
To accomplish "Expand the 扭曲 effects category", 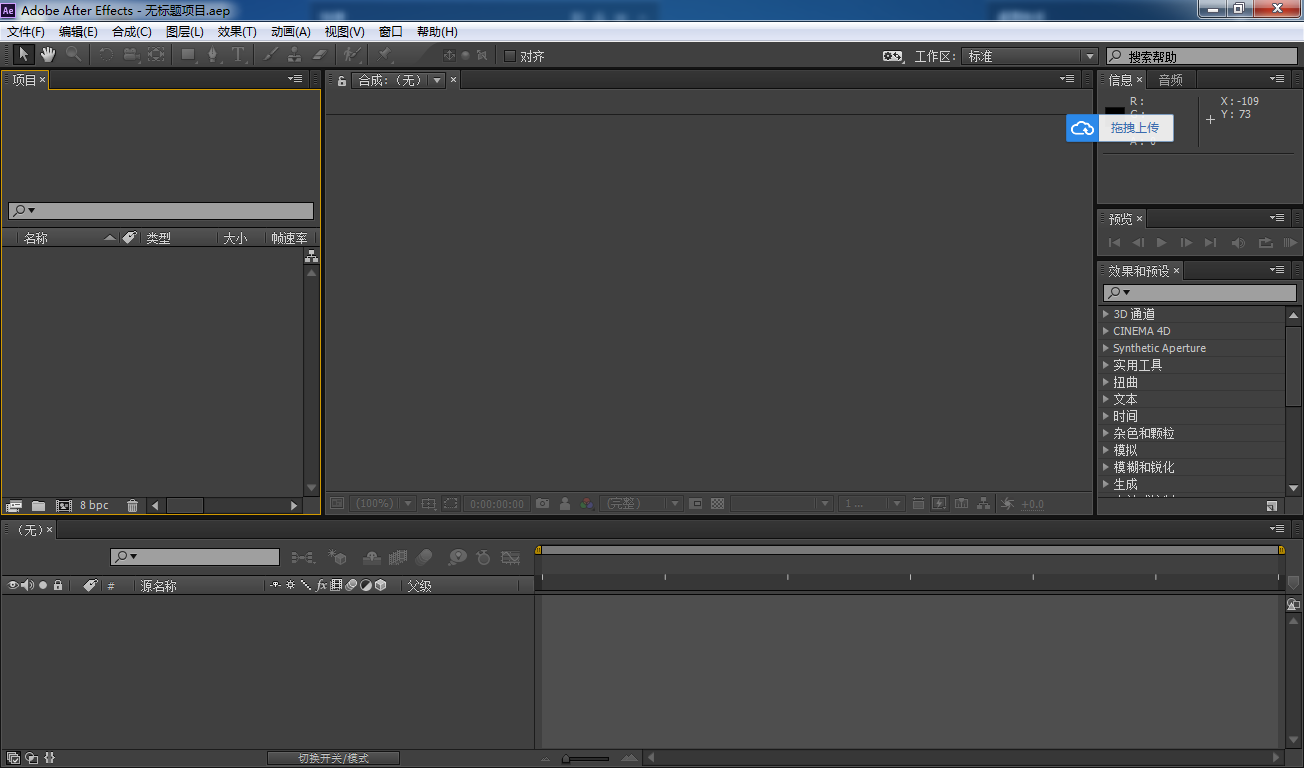I will coord(1106,382).
